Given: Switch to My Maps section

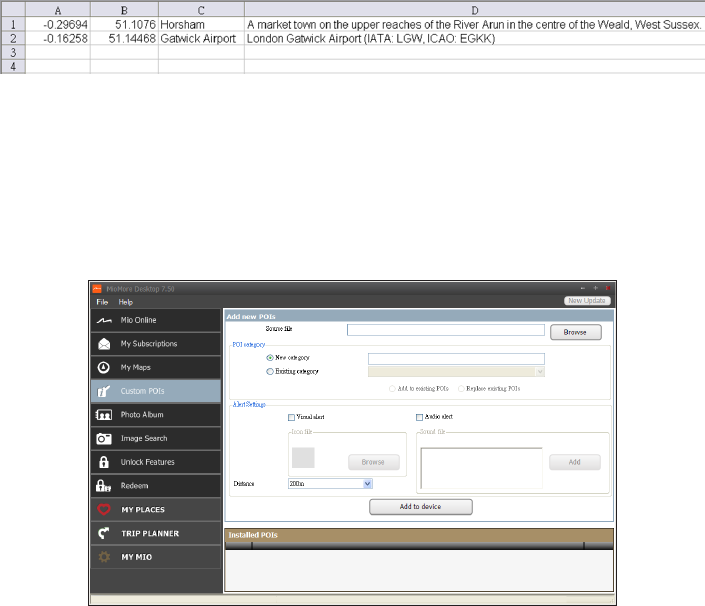Looking at the screenshot, I should [x=156, y=367].
